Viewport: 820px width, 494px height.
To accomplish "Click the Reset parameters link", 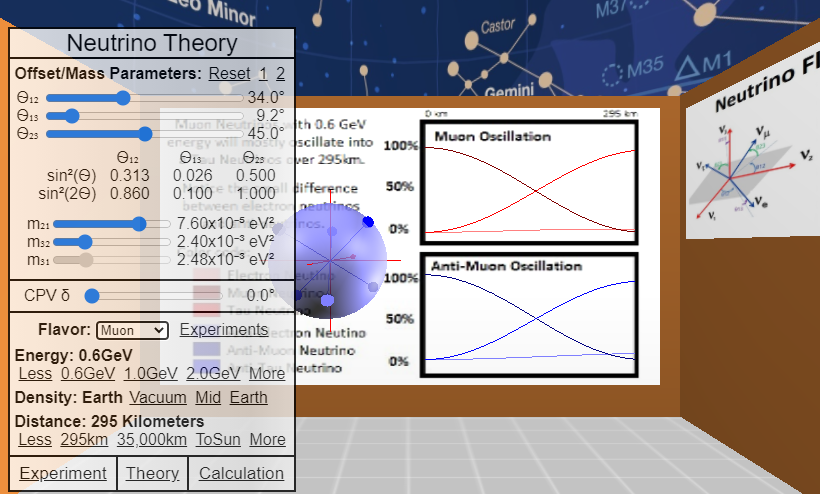I will click(x=230, y=74).
